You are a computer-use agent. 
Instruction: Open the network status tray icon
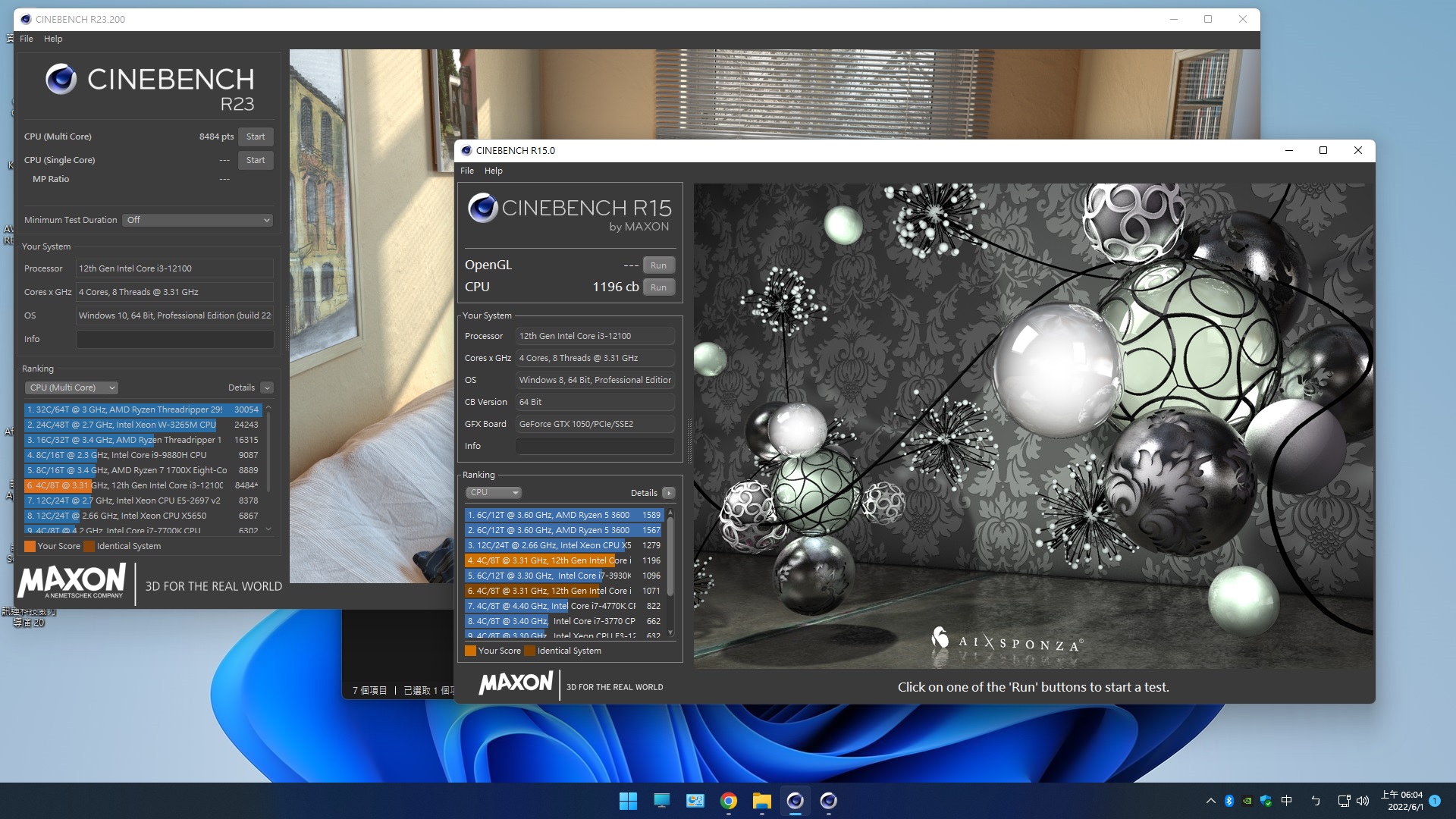[1344, 801]
